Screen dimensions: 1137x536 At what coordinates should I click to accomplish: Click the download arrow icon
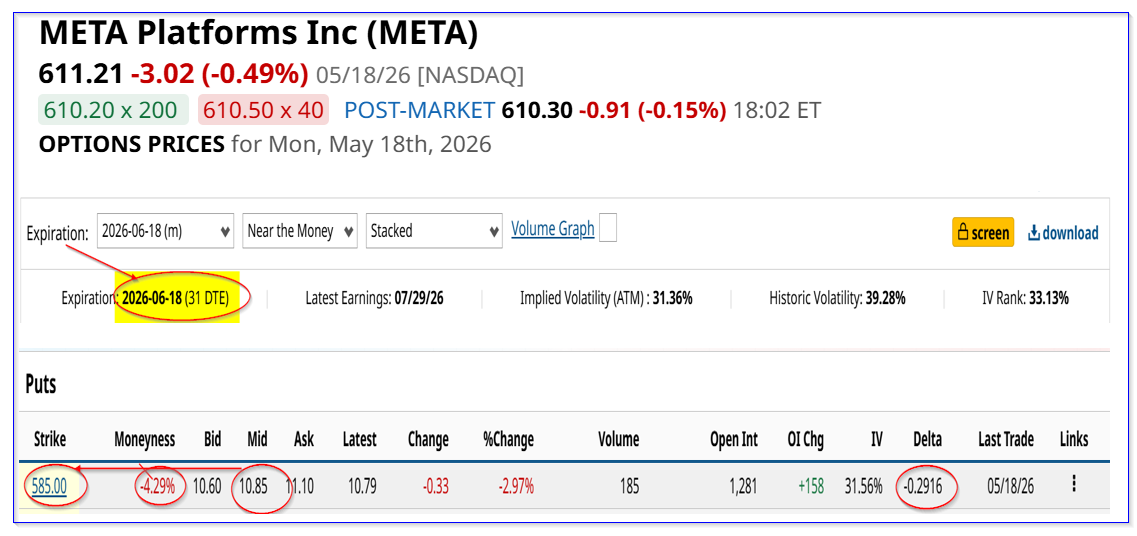tap(1034, 233)
